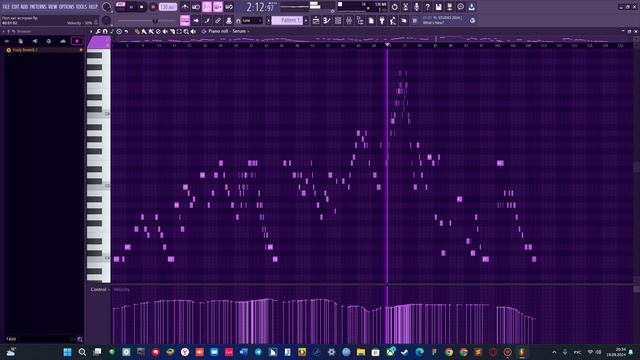The height and width of the screenshot is (360, 640).
Task: Open the EDIT menu
Action: (16, 7)
